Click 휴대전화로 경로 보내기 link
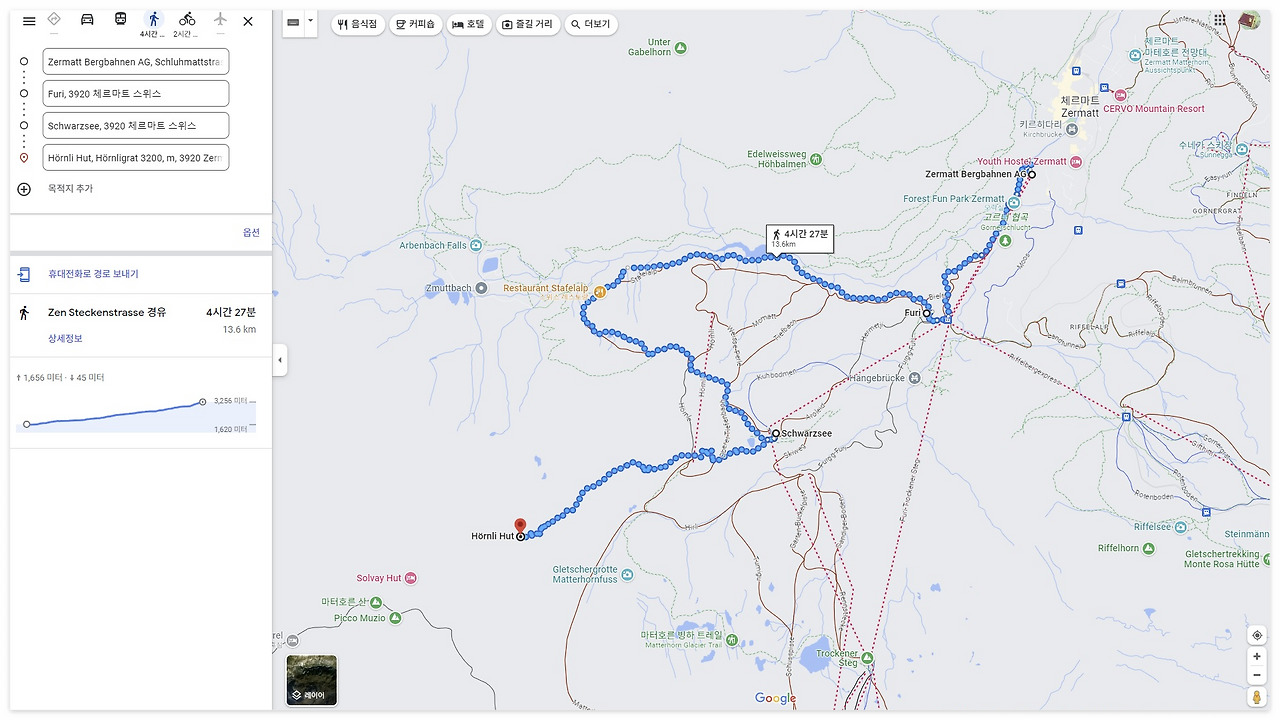 93,274
